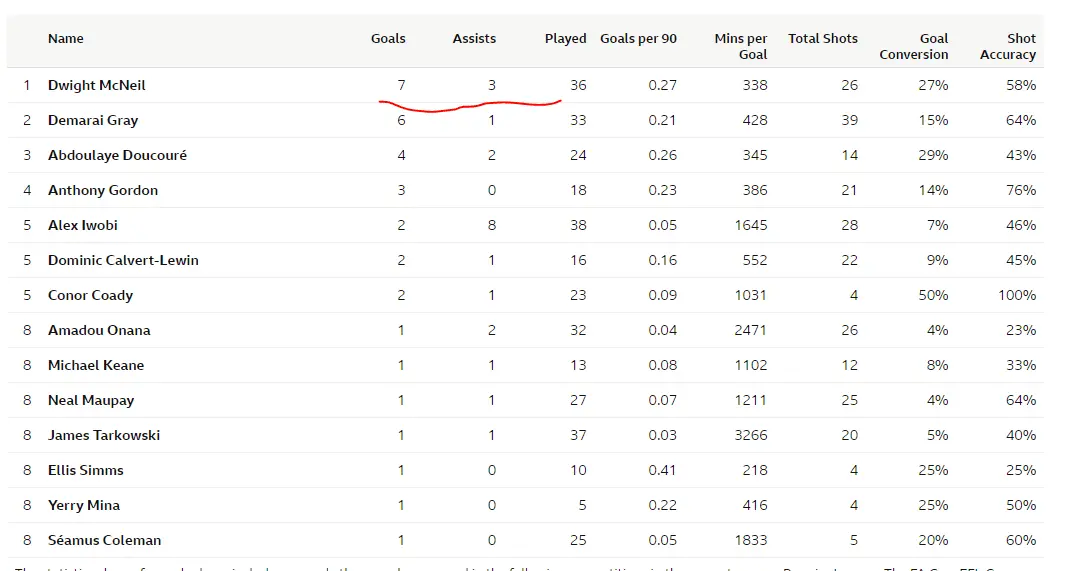Select the Mins per Goal header
The height and width of the screenshot is (571, 1071).
click(x=741, y=46)
